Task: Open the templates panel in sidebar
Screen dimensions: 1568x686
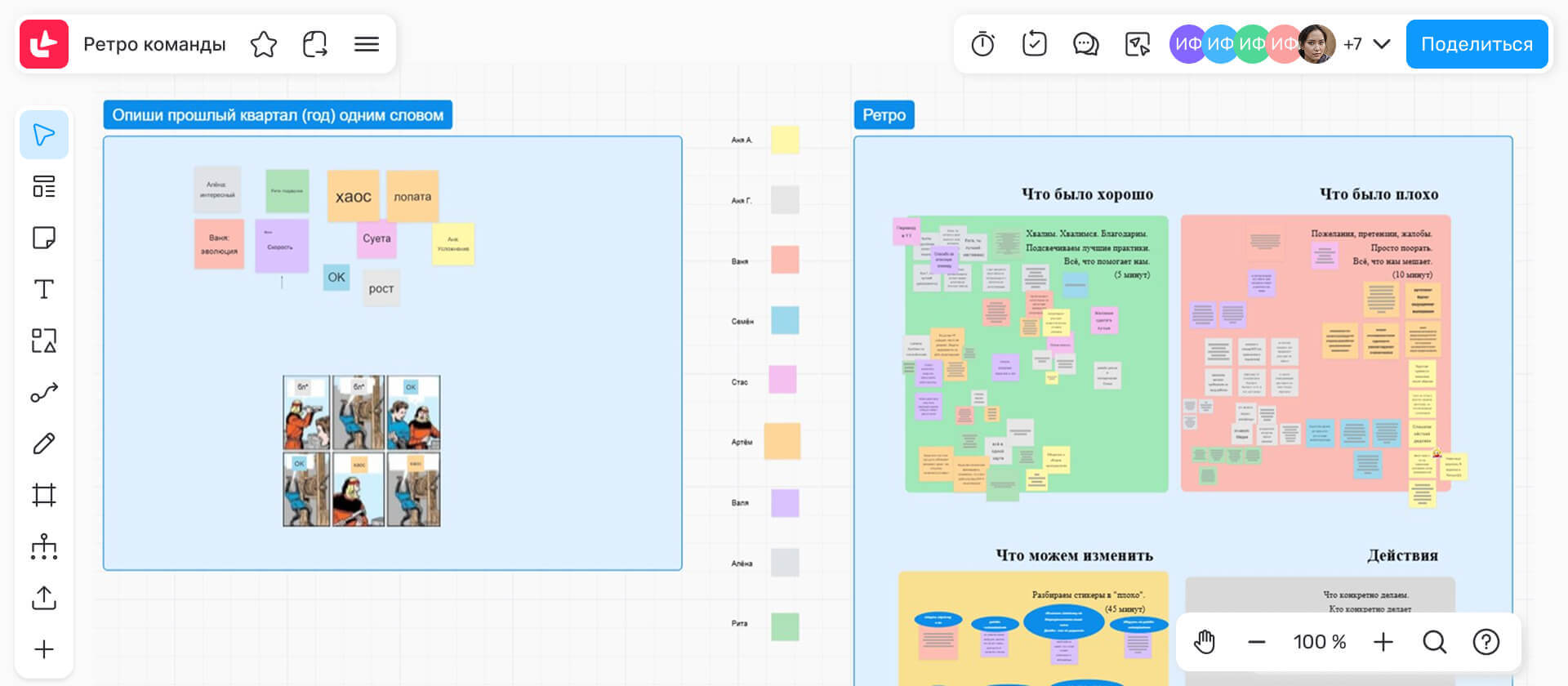Action: point(44,186)
